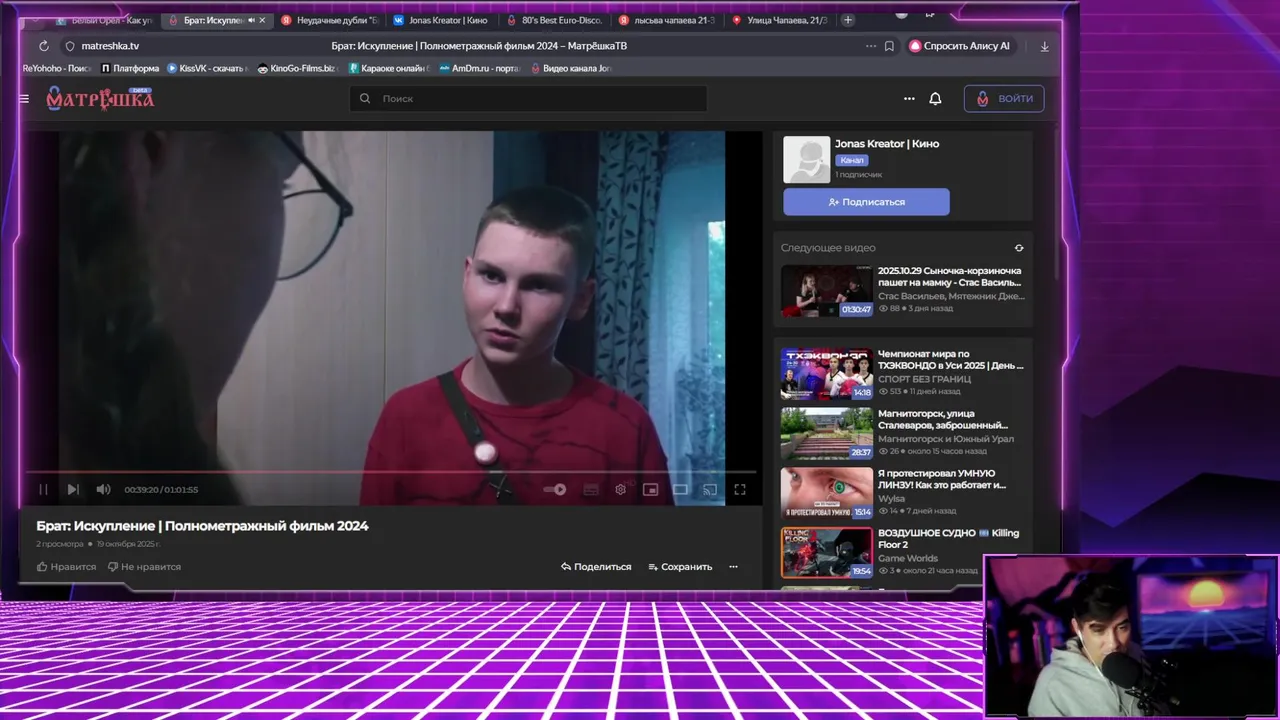Open the three-dot menu in site header

(909, 99)
